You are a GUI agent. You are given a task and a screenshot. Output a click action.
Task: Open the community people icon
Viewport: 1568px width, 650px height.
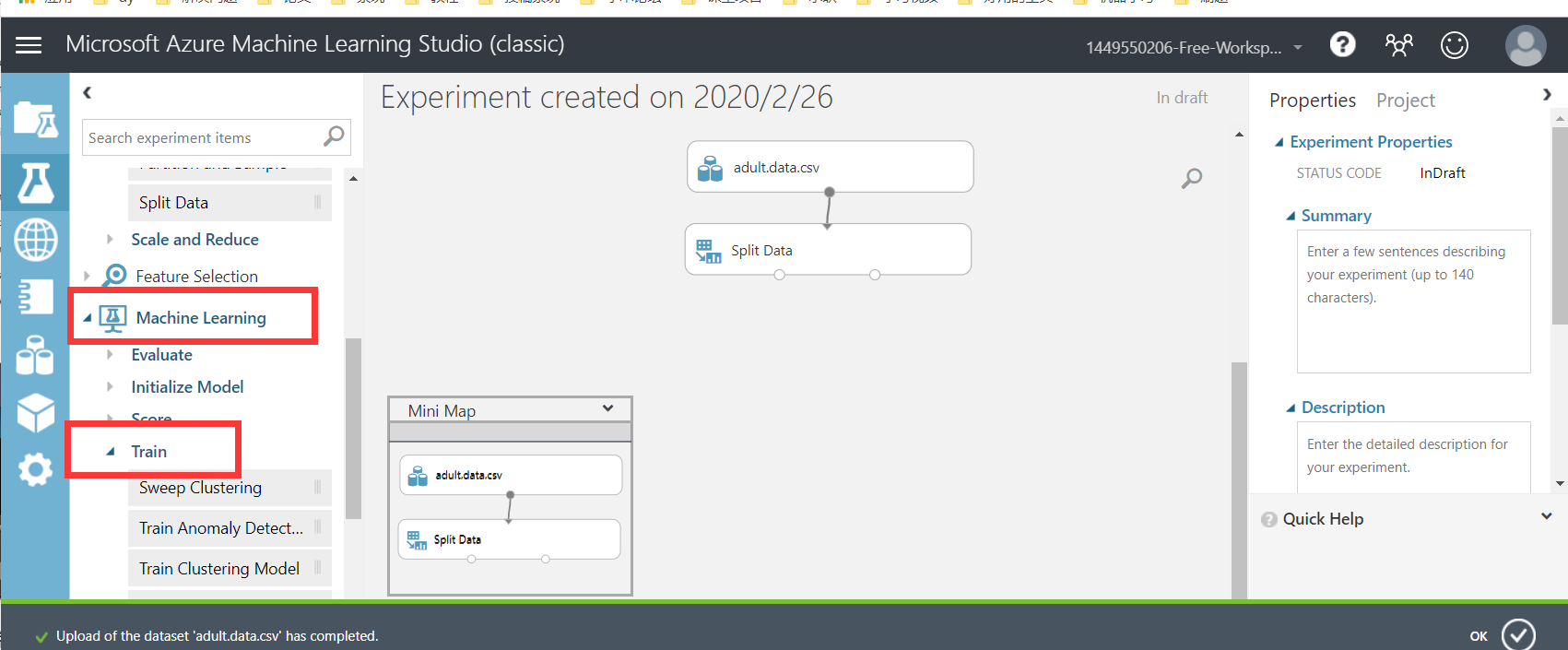1398,44
